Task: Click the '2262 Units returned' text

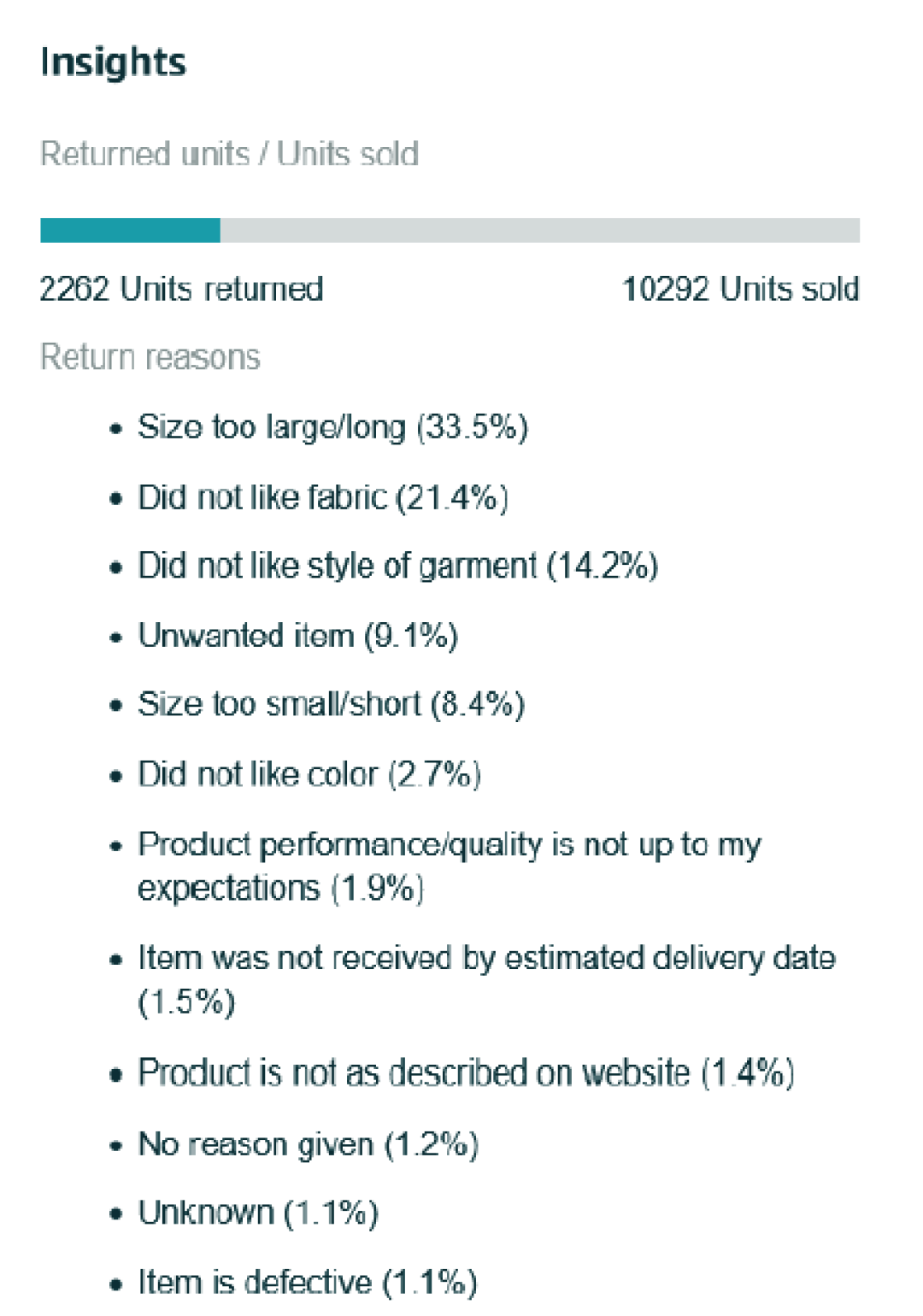Action: 181,289
